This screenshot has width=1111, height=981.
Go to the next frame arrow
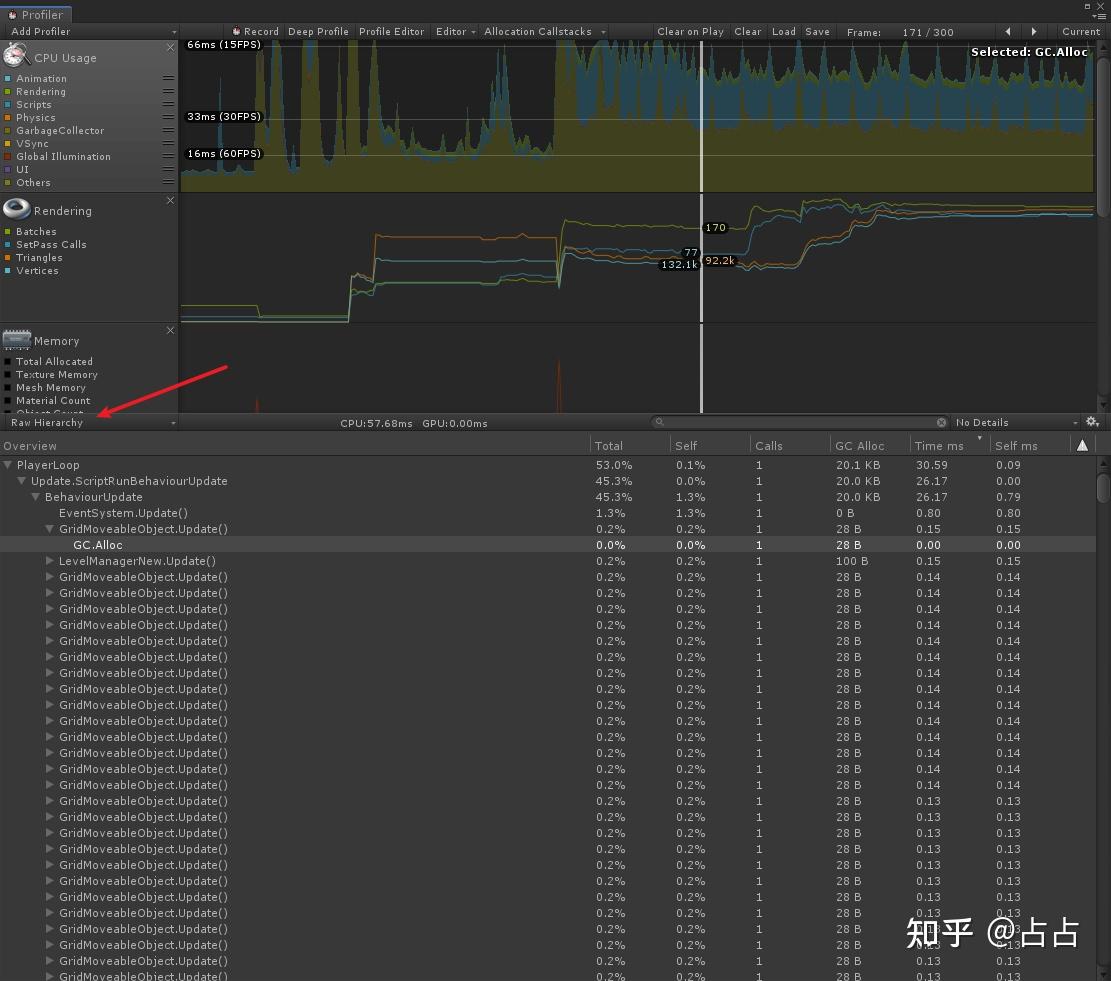click(1034, 32)
